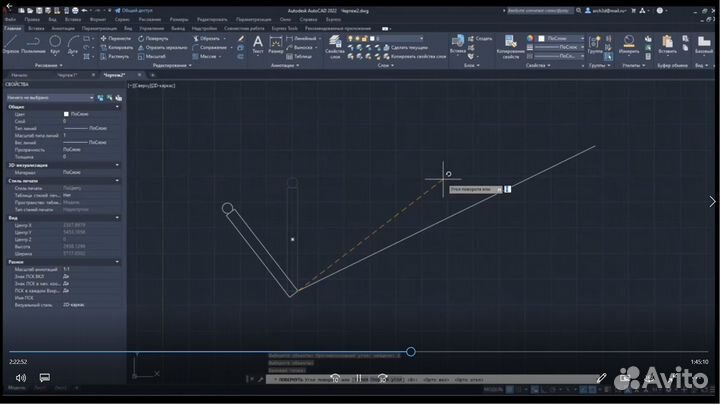This screenshot has width=720, height=404.
Task: Open the object selection dropdown in Свойства
Action: click(x=92, y=98)
